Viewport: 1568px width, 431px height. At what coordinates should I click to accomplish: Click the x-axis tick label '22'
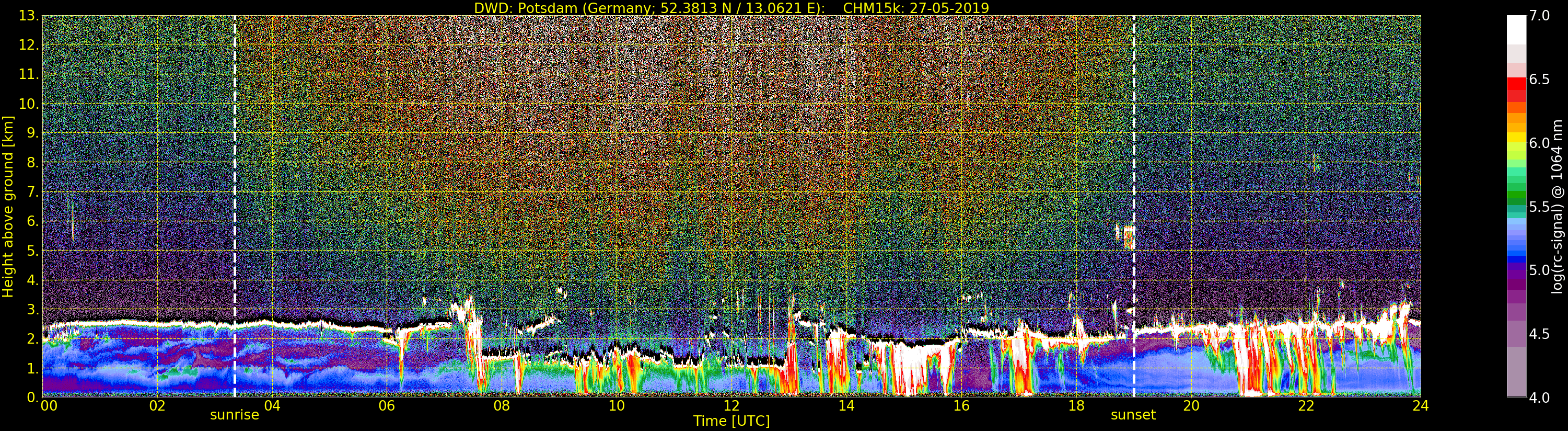pyautogui.click(x=1306, y=405)
